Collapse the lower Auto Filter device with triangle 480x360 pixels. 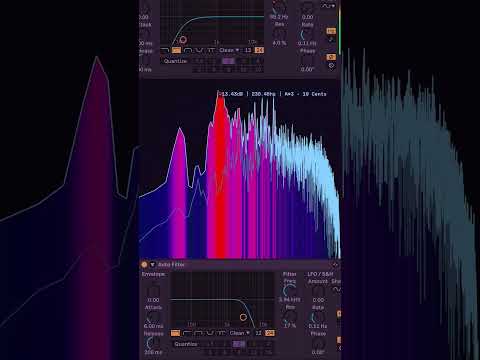point(152,265)
